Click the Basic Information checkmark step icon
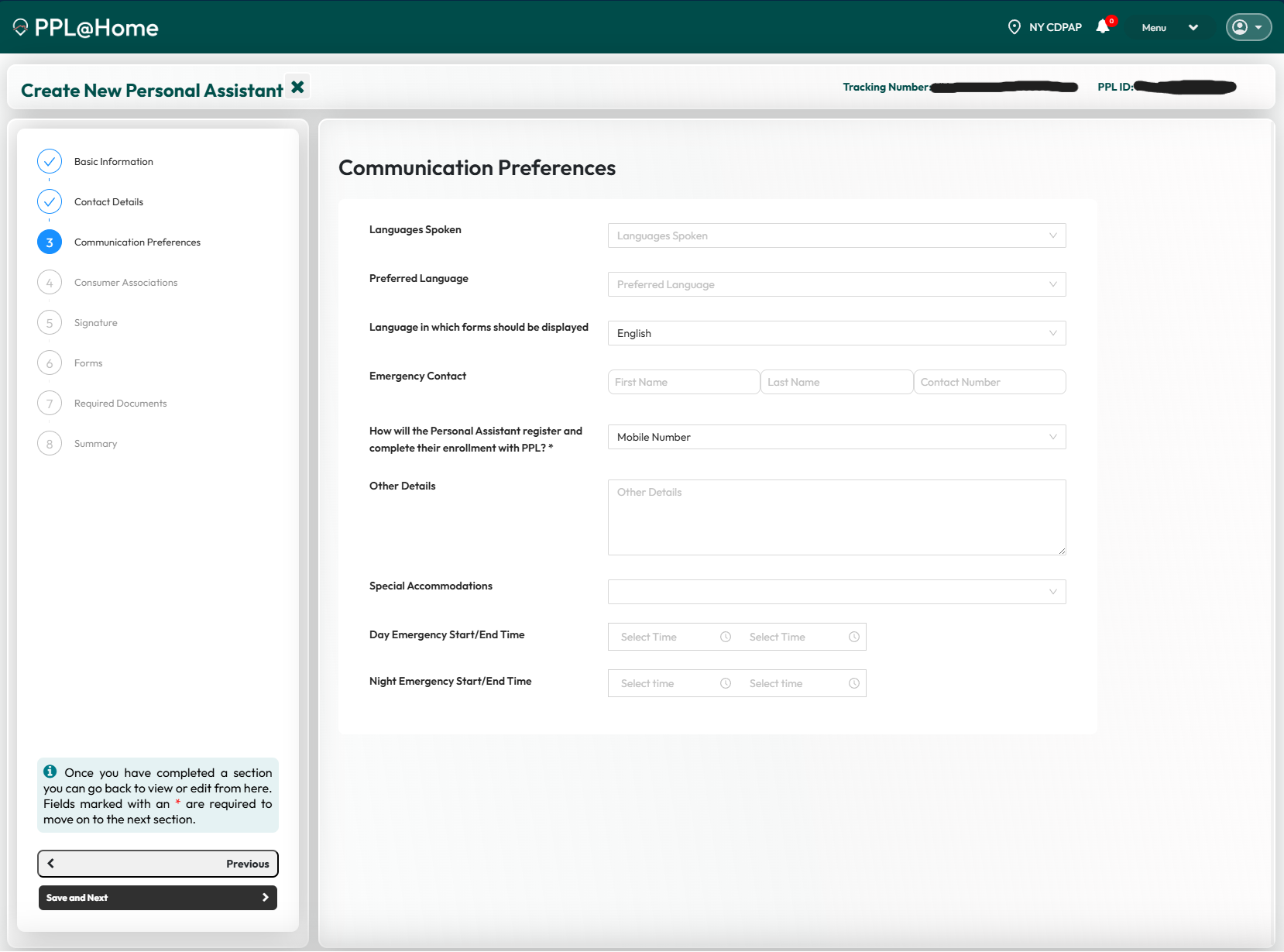1284x952 pixels. 50,161
